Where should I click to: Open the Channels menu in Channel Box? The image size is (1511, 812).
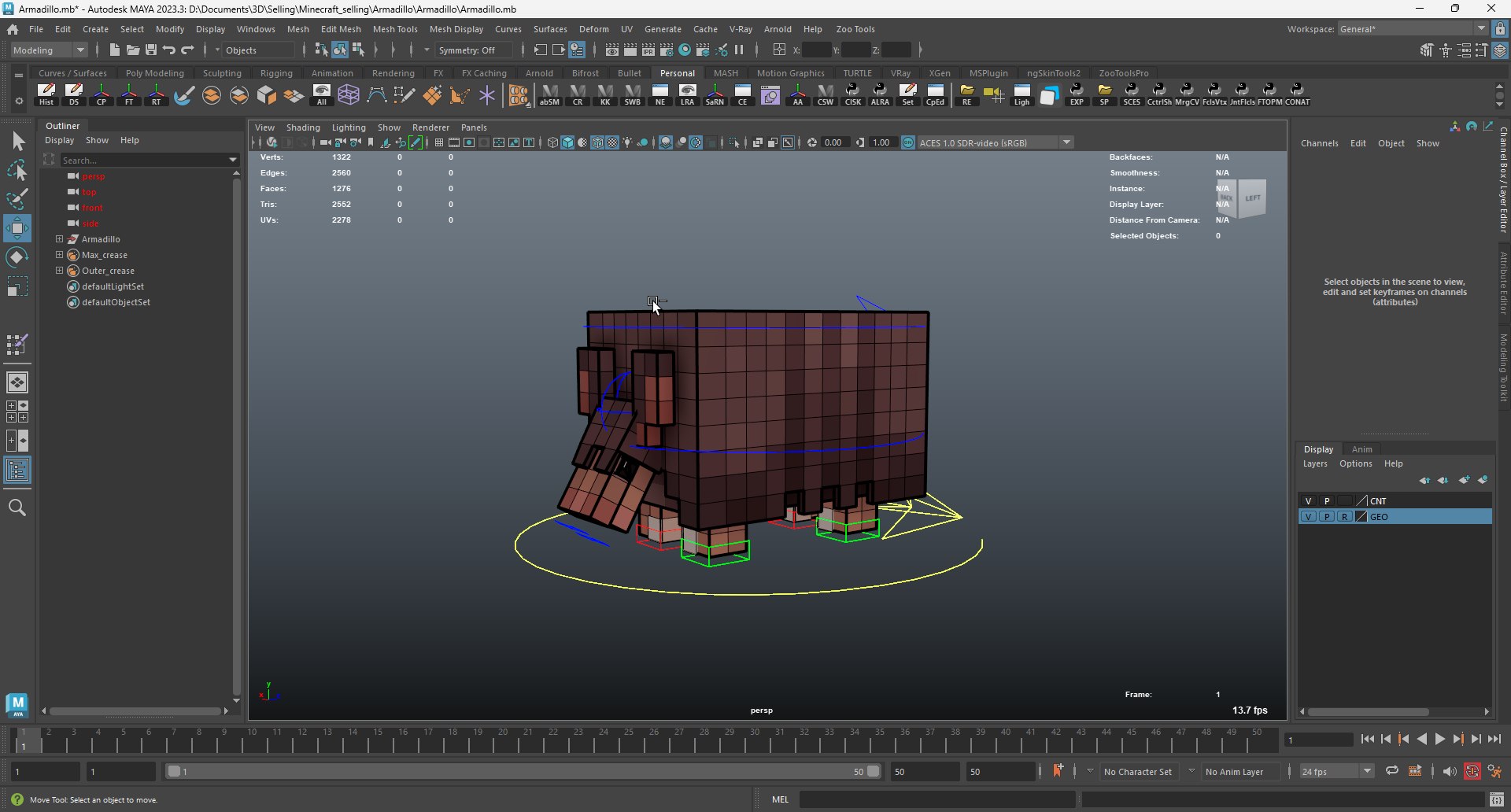[1319, 143]
